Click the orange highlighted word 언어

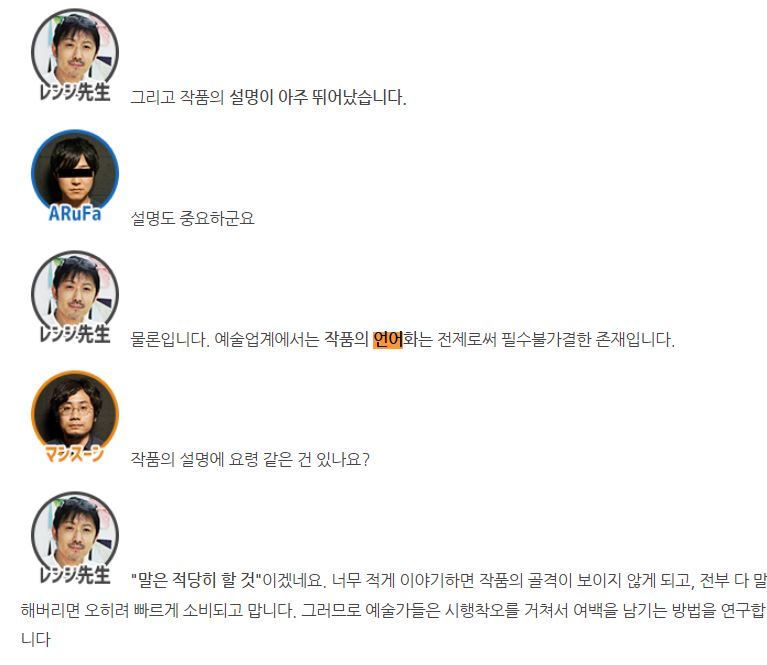pyautogui.click(x=387, y=339)
